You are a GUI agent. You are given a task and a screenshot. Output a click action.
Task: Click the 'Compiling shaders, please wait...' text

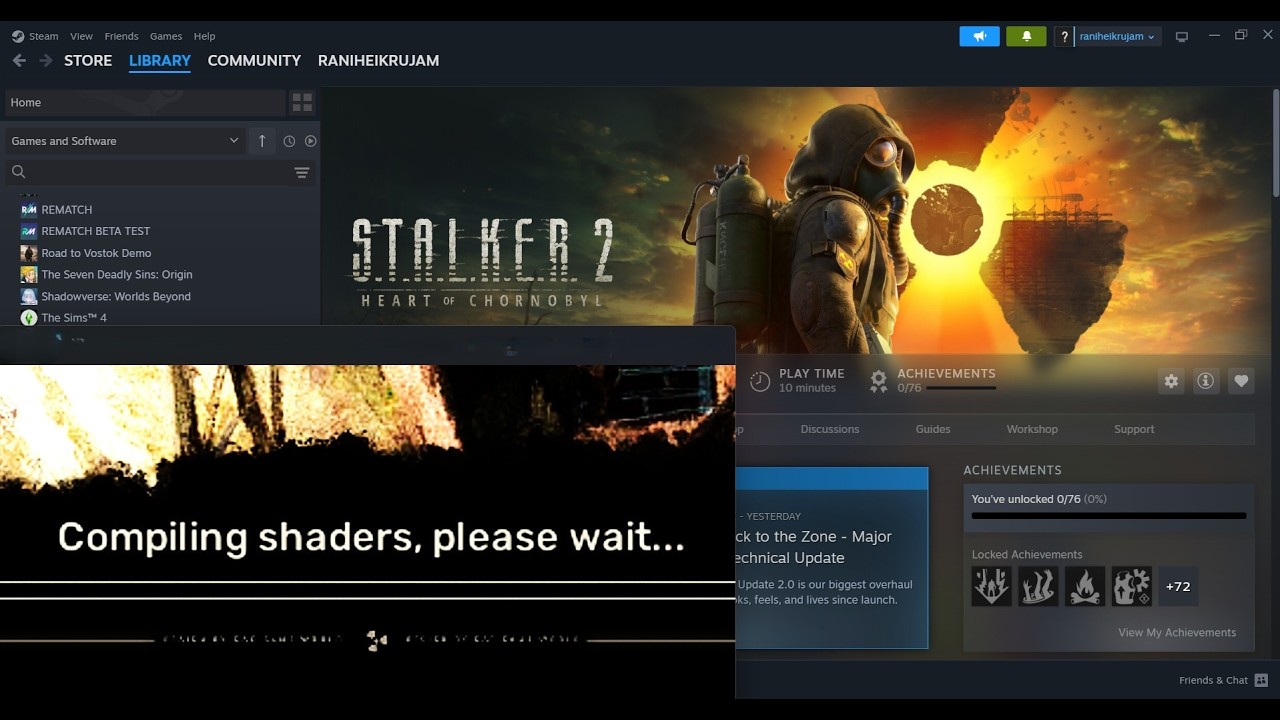371,538
